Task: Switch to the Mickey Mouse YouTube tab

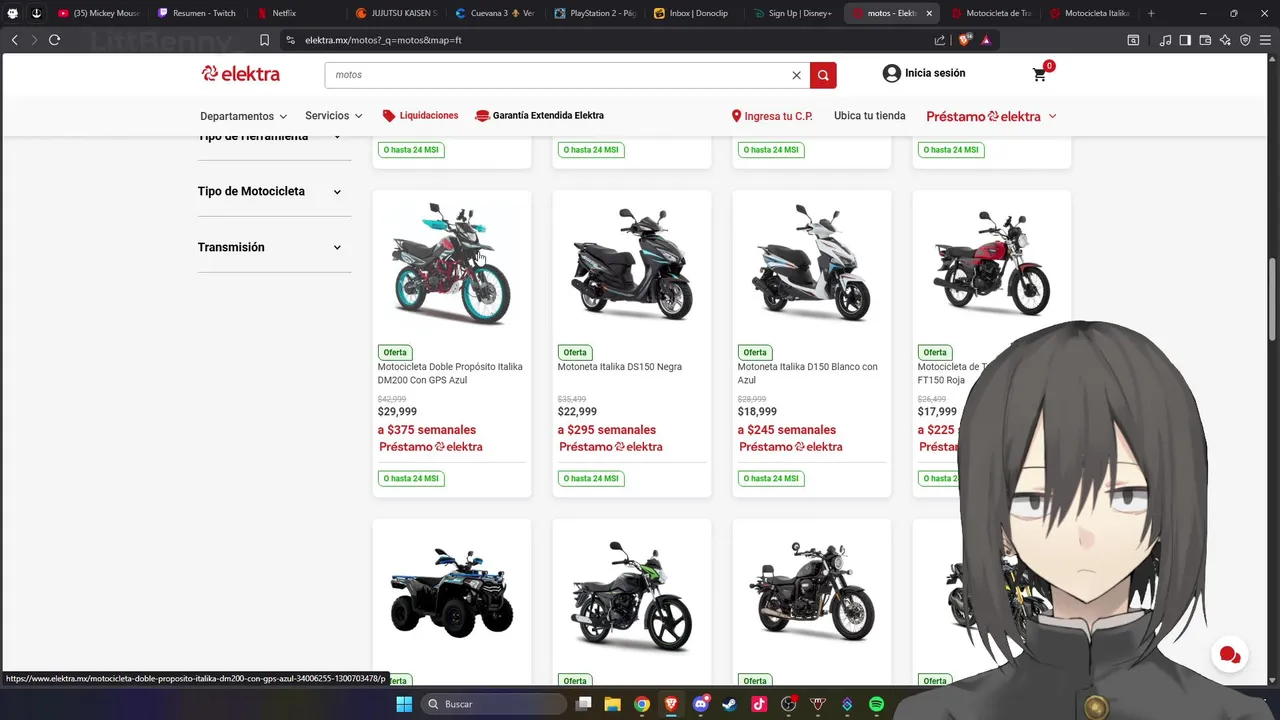Action: pyautogui.click(x=97, y=13)
